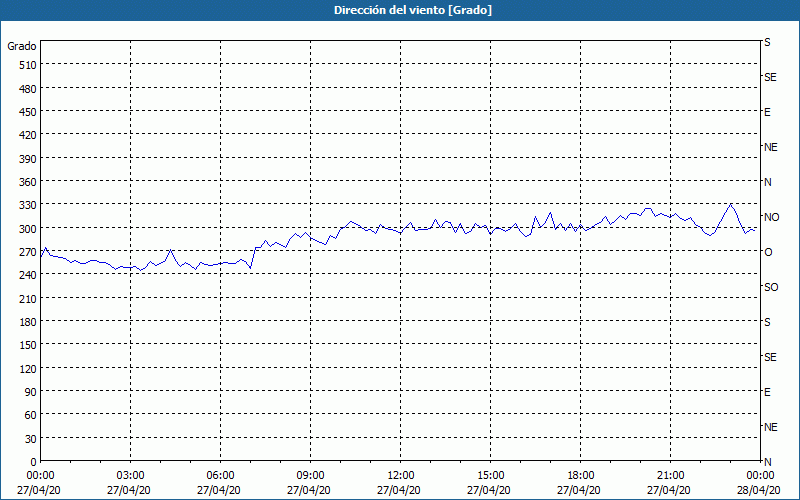Click the 'SO' compass direction label
Screen dimensions: 800x500
tap(771, 287)
